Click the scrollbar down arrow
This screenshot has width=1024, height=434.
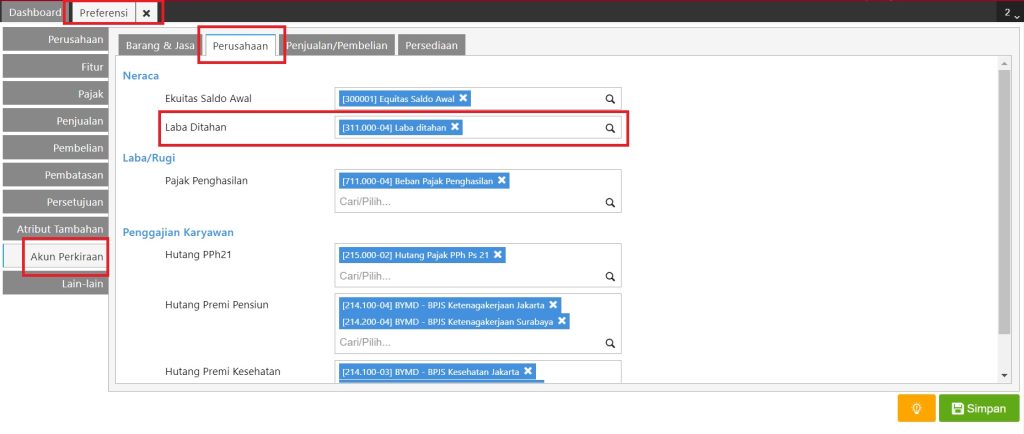pos(1004,375)
